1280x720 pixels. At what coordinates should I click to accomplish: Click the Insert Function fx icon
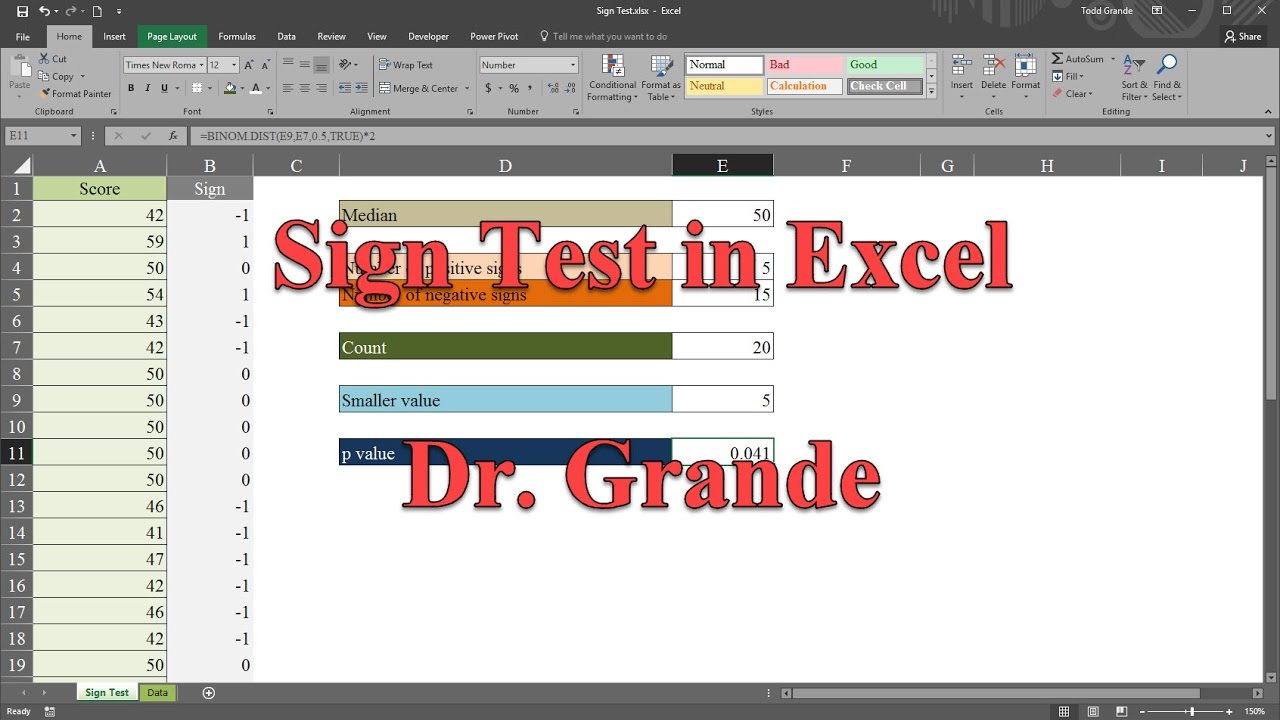pyautogui.click(x=173, y=135)
